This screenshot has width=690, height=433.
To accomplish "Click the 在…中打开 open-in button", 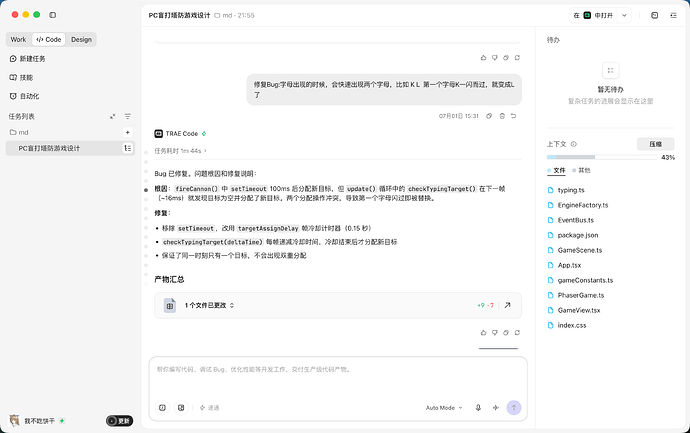I will [x=593, y=15].
